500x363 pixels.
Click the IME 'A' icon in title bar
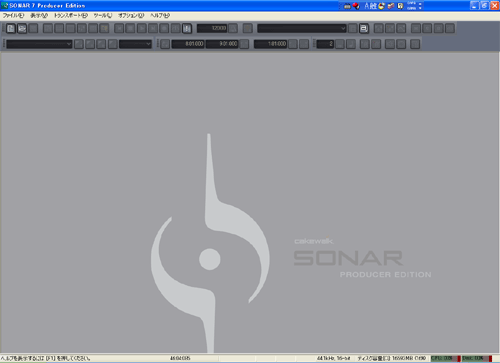pos(367,6)
